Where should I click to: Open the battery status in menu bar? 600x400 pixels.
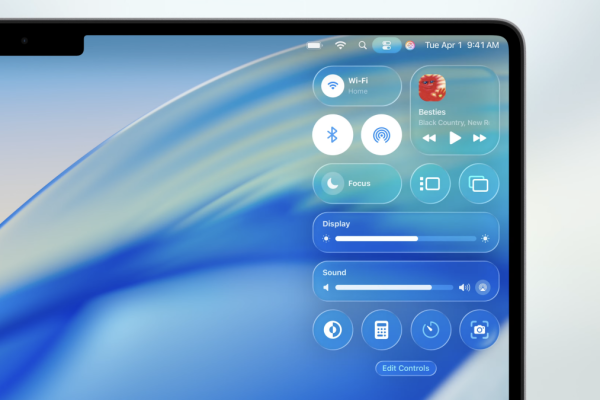(x=315, y=46)
